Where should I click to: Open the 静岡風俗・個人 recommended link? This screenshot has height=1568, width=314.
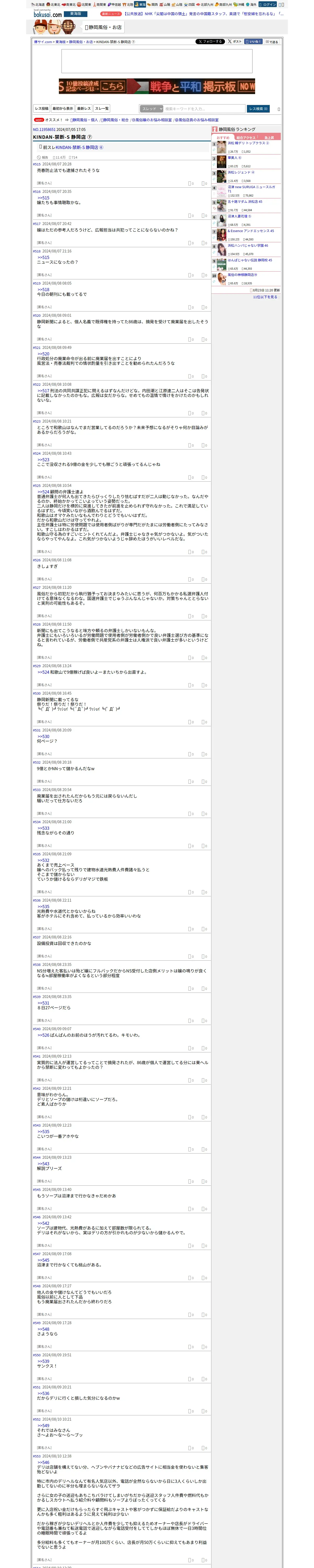(x=84, y=120)
